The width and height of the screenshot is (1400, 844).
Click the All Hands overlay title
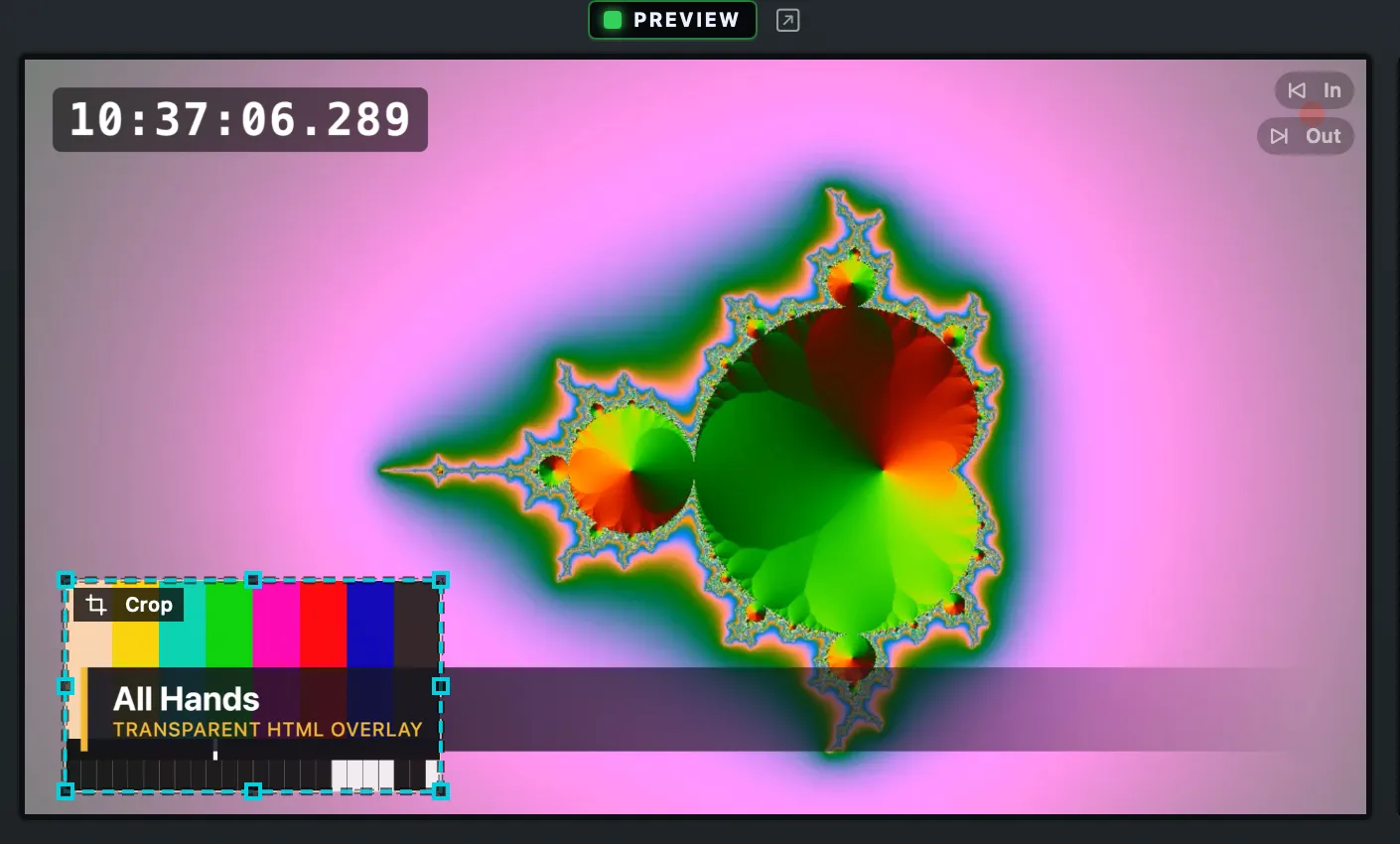(187, 699)
